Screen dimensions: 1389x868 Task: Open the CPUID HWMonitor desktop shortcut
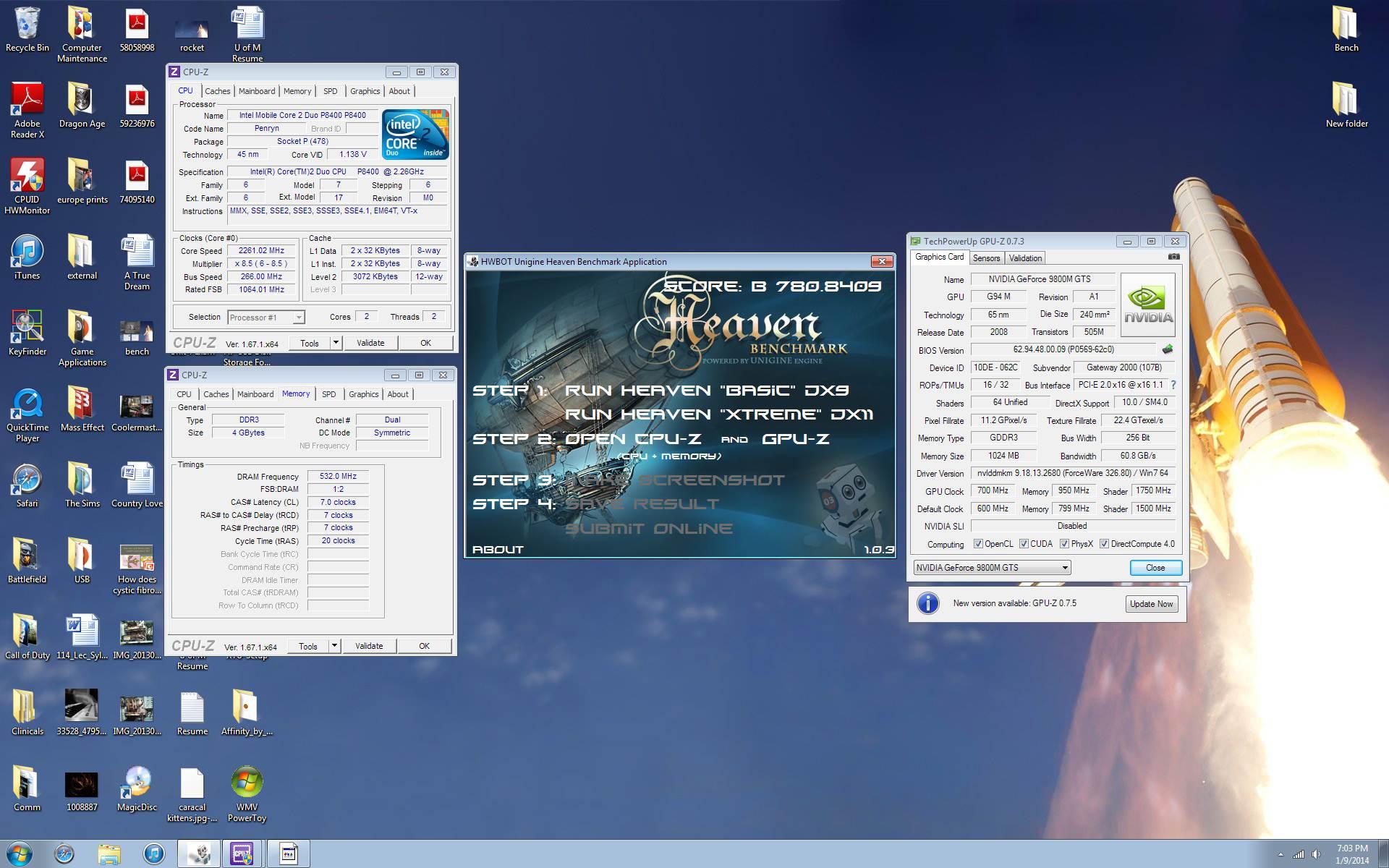[x=27, y=187]
